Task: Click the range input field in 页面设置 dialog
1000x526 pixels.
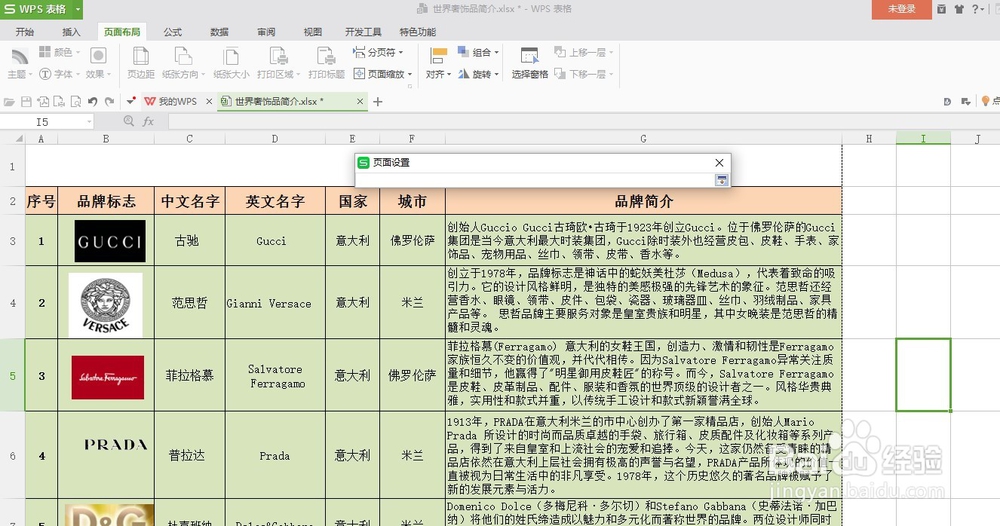Action: point(535,180)
